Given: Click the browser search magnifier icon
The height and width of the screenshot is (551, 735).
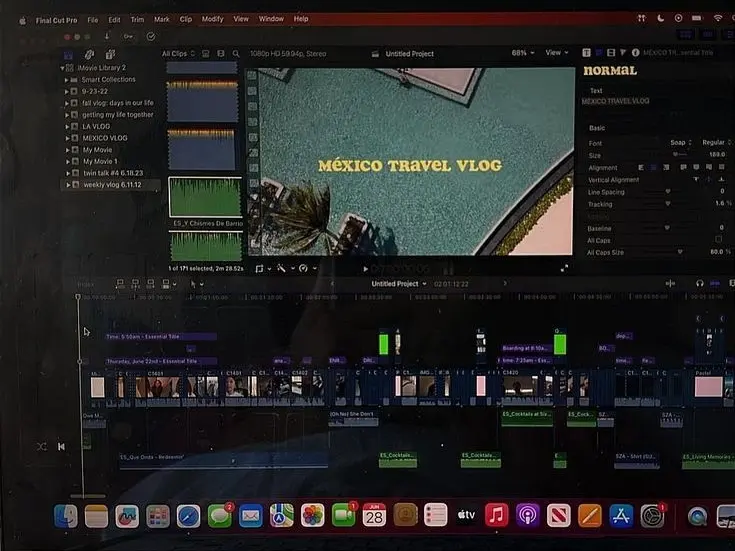Looking at the screenshot, I should click(x=236, y=54).
